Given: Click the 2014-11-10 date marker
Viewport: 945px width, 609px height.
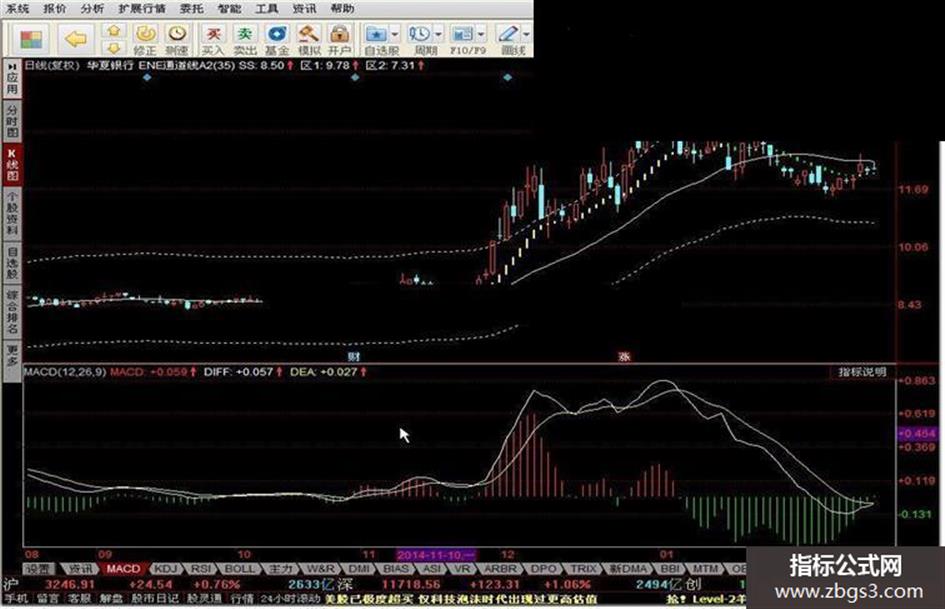Looking at the screenshot, I should pyautogui.click(x=436, y=555).
